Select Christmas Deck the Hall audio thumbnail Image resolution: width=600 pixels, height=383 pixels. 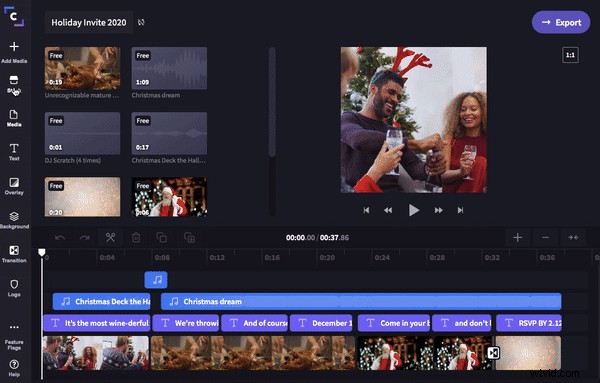click(169, 133)
